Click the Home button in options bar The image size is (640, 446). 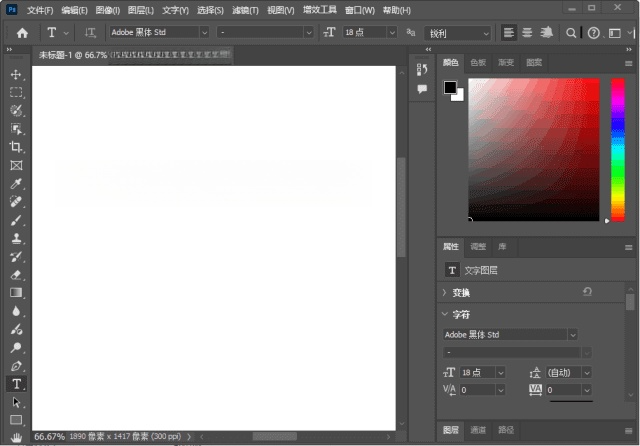22,33
